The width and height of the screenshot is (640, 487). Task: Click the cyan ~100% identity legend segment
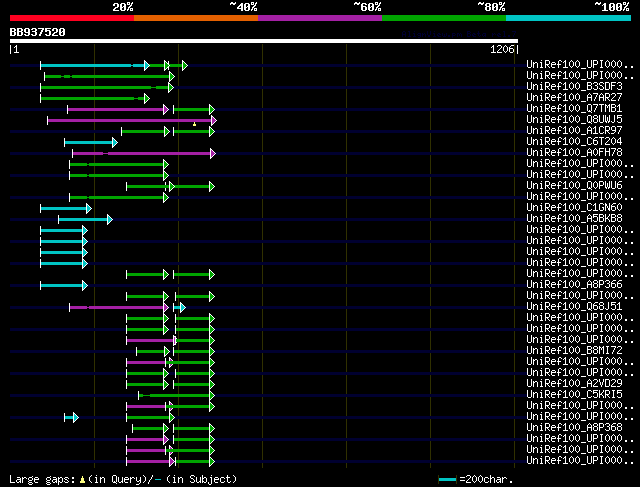(569, 18)
